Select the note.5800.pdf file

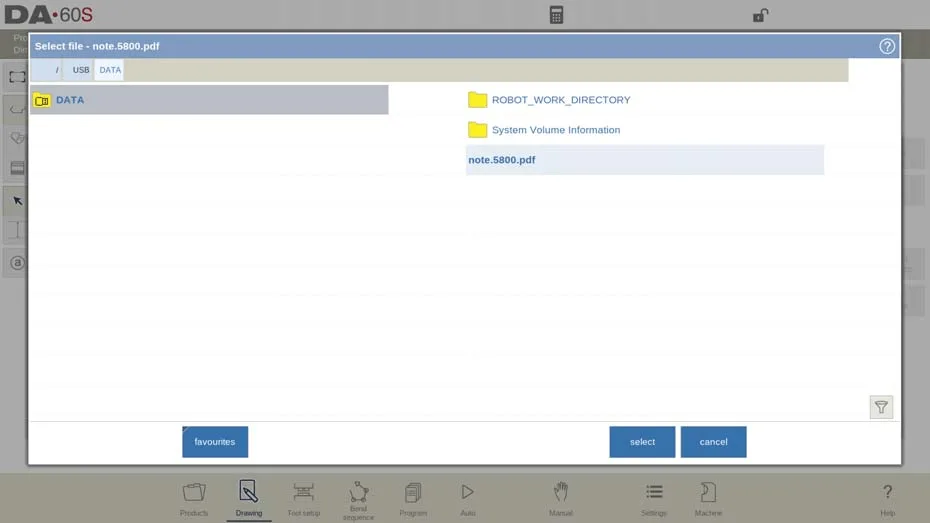(645, 160)
